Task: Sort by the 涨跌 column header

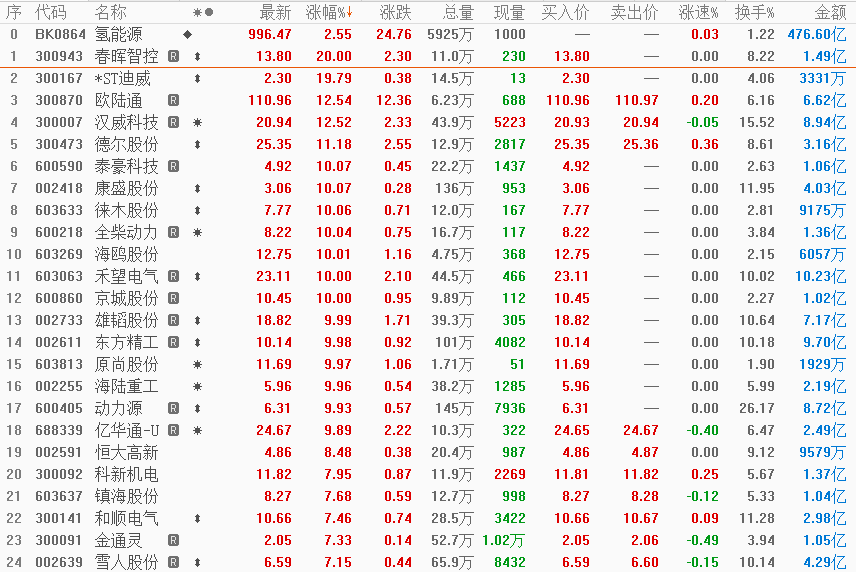Action: (x=396, y=12)
